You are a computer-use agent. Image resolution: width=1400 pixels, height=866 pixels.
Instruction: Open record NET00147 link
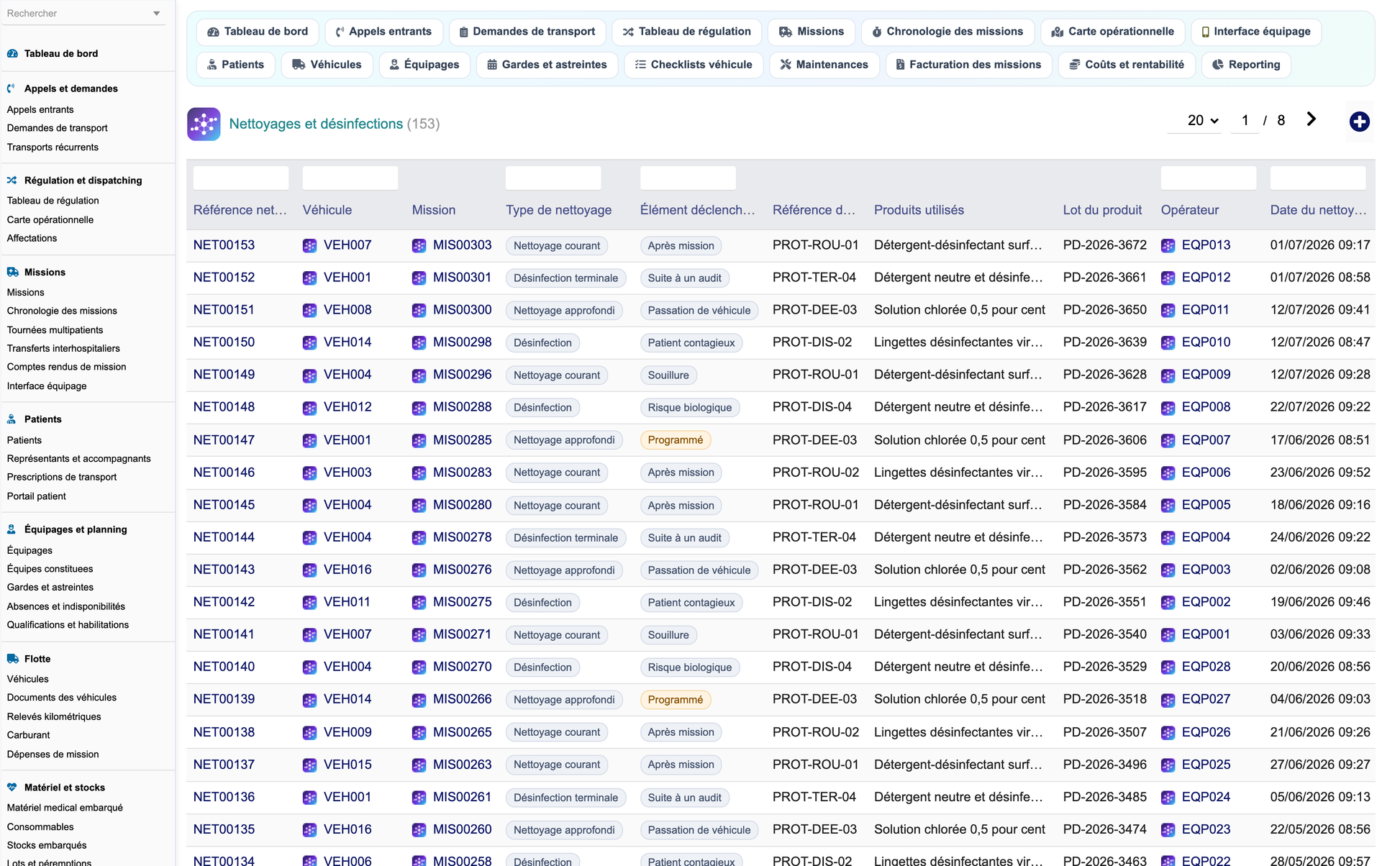(x=224, y=440)
